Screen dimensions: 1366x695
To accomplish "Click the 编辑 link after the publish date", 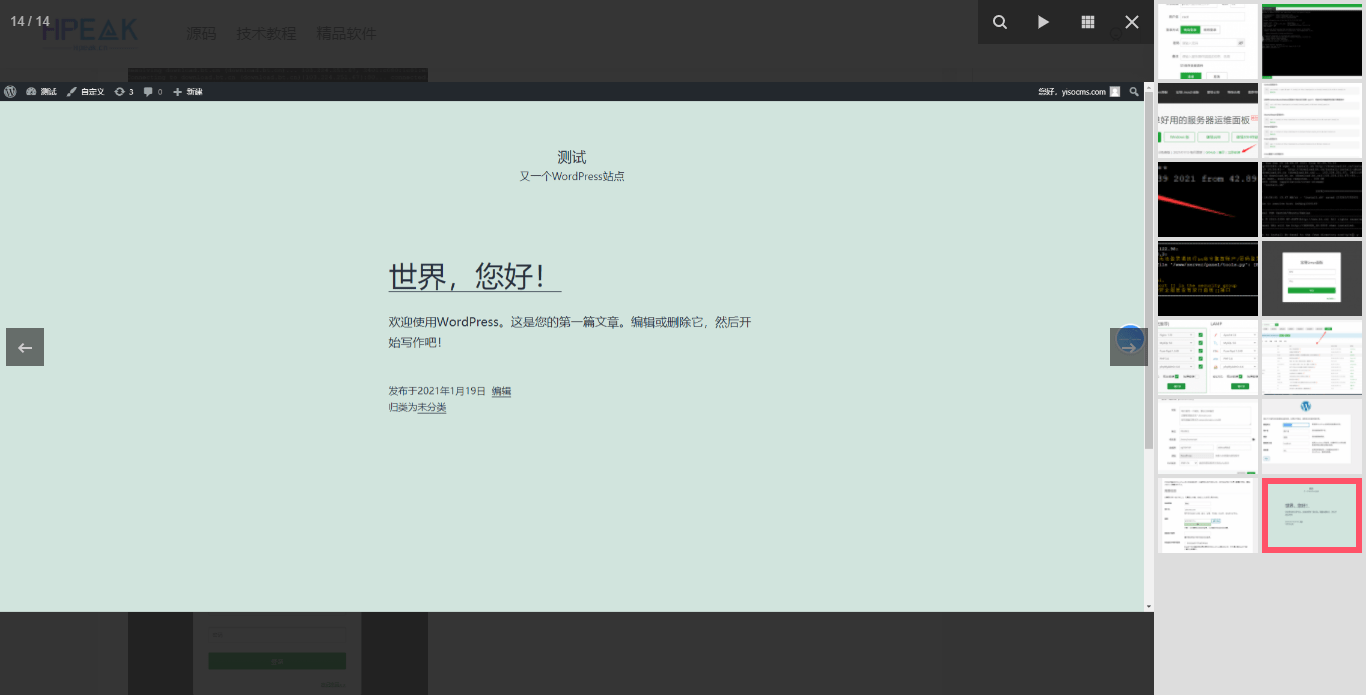I will point(500,391).
